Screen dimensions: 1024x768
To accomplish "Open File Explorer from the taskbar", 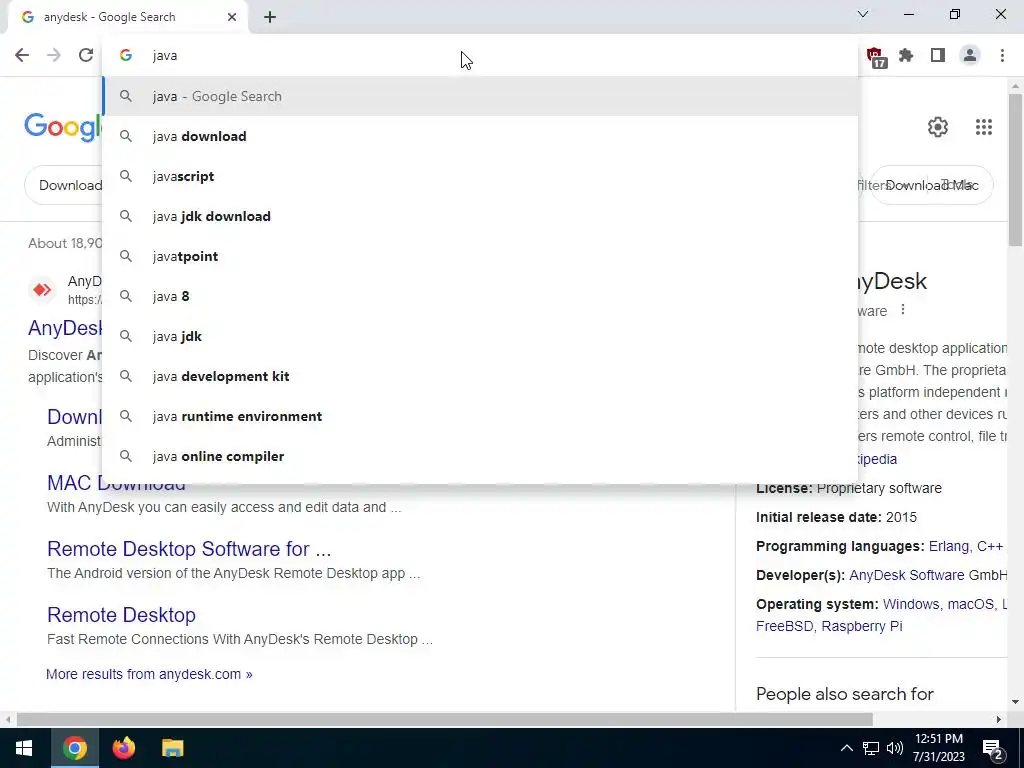I will [x=172, y=748].
